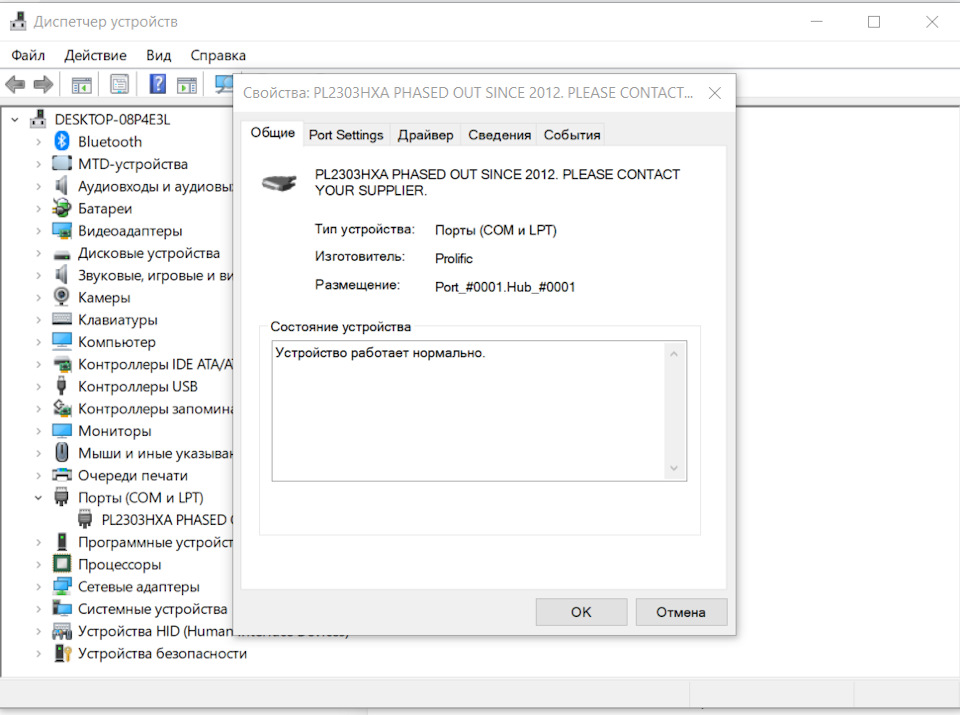Select the Общие tab
Image resolution: width=960 pixels, height=715 pixels.
[272, 133]
